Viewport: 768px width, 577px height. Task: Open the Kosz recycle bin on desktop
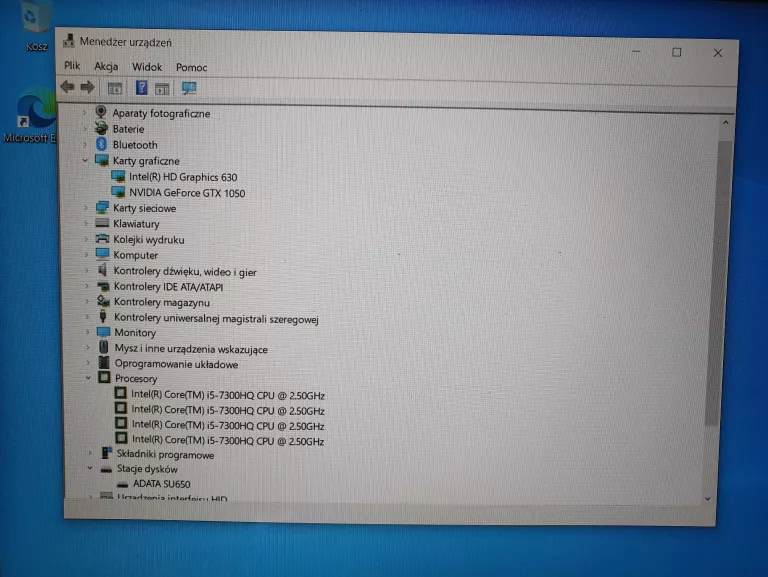(35, 24)
